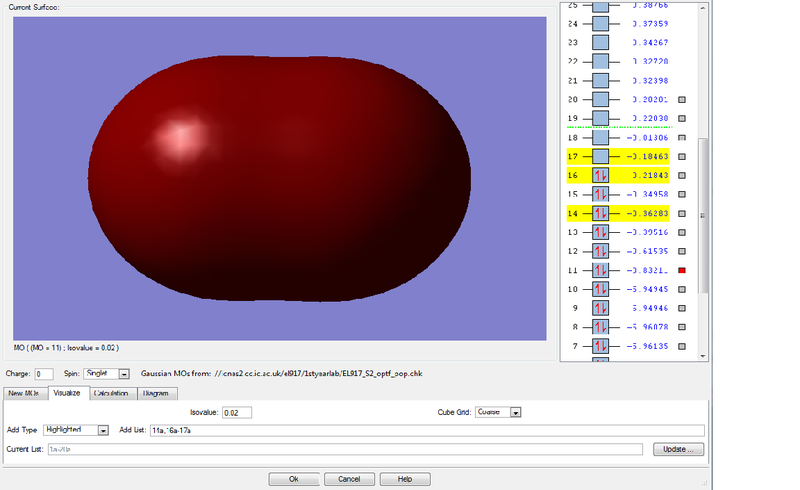The height and width of the screenshot is (490, 800).
Task: Click the occupied orbital box of MO 10
Action: (601, 289)
